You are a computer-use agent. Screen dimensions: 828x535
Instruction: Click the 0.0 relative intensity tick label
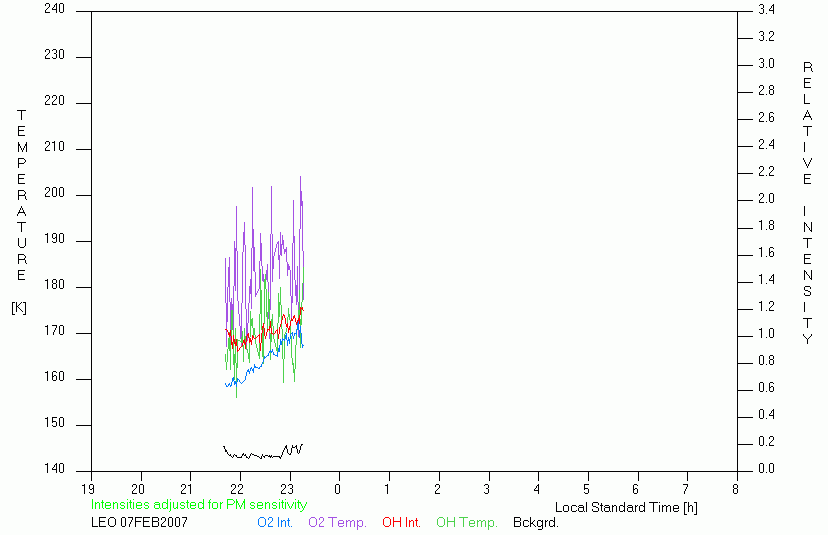[x=766, y=468]
